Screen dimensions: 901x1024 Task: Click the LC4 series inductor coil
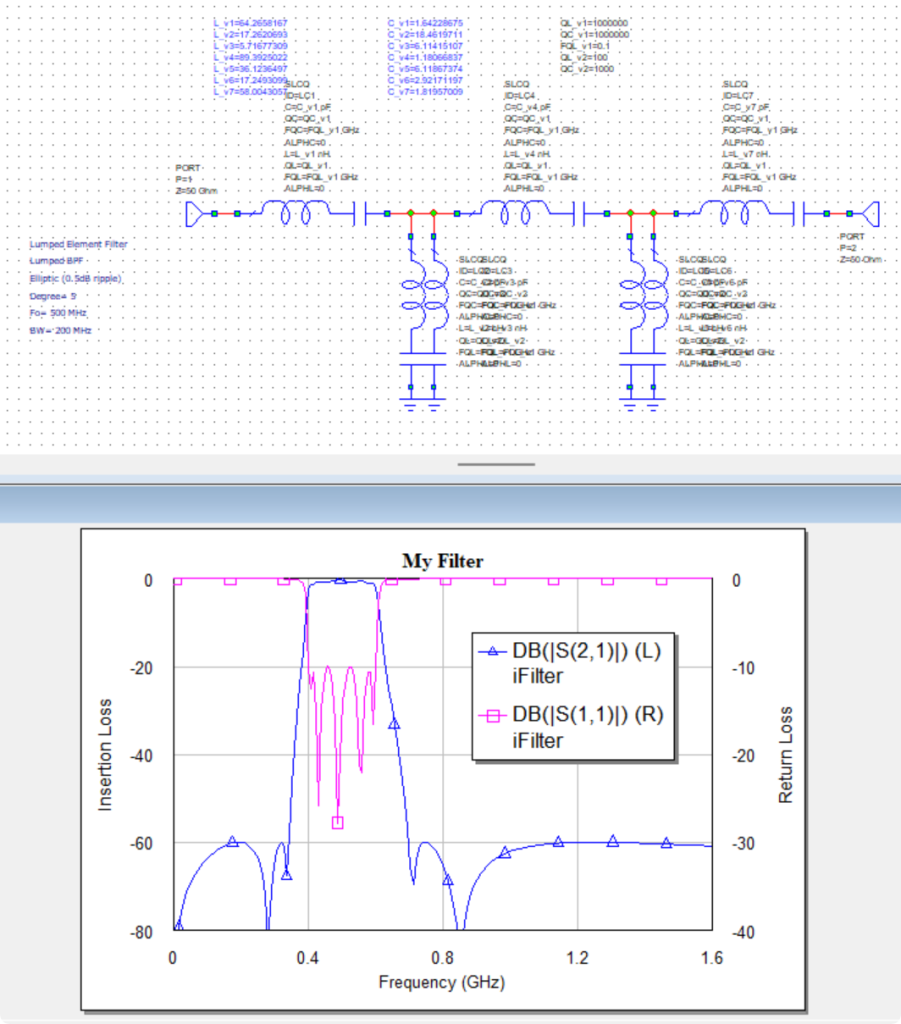click(515, 212)
